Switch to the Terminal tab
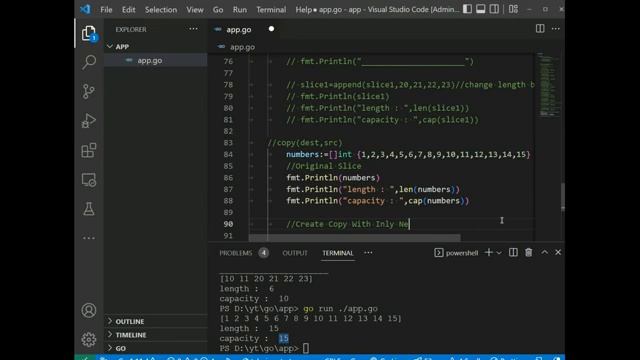Screen dimensions: 640x360 pyautogui.click(x=338, y=253)
